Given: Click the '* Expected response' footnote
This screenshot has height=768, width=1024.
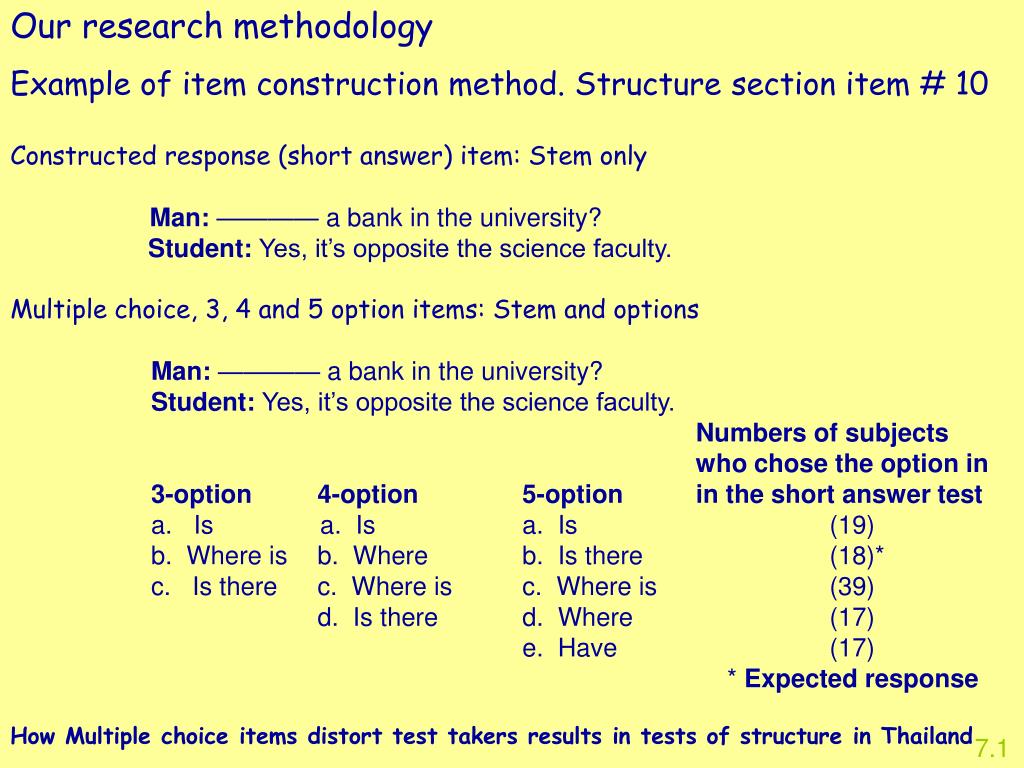Looking at the screenshot, I should [853, 679].
